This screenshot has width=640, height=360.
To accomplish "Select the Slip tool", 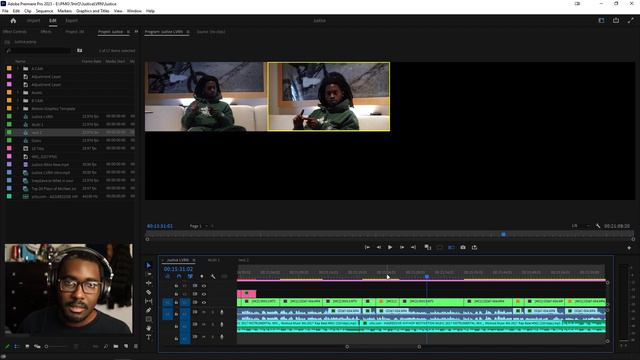I will (x=149, y=301).
